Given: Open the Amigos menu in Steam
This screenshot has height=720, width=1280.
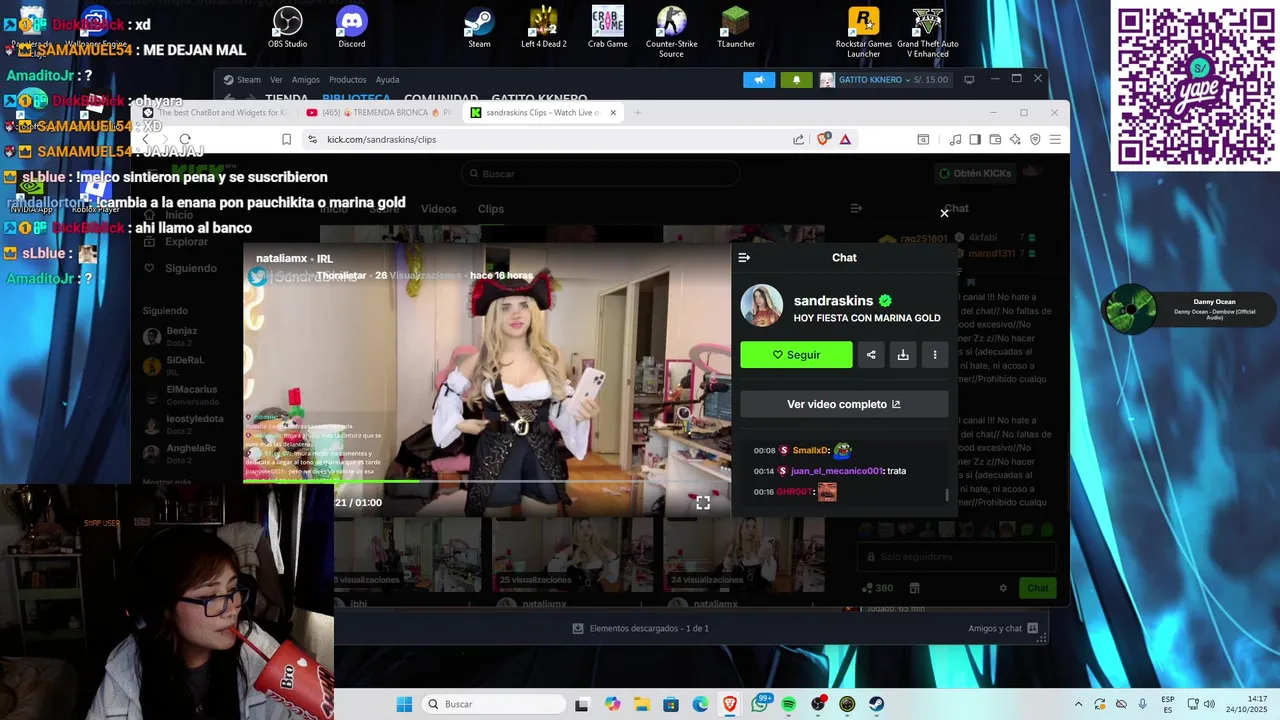Looking at the screenshot, I should (306, 80).
